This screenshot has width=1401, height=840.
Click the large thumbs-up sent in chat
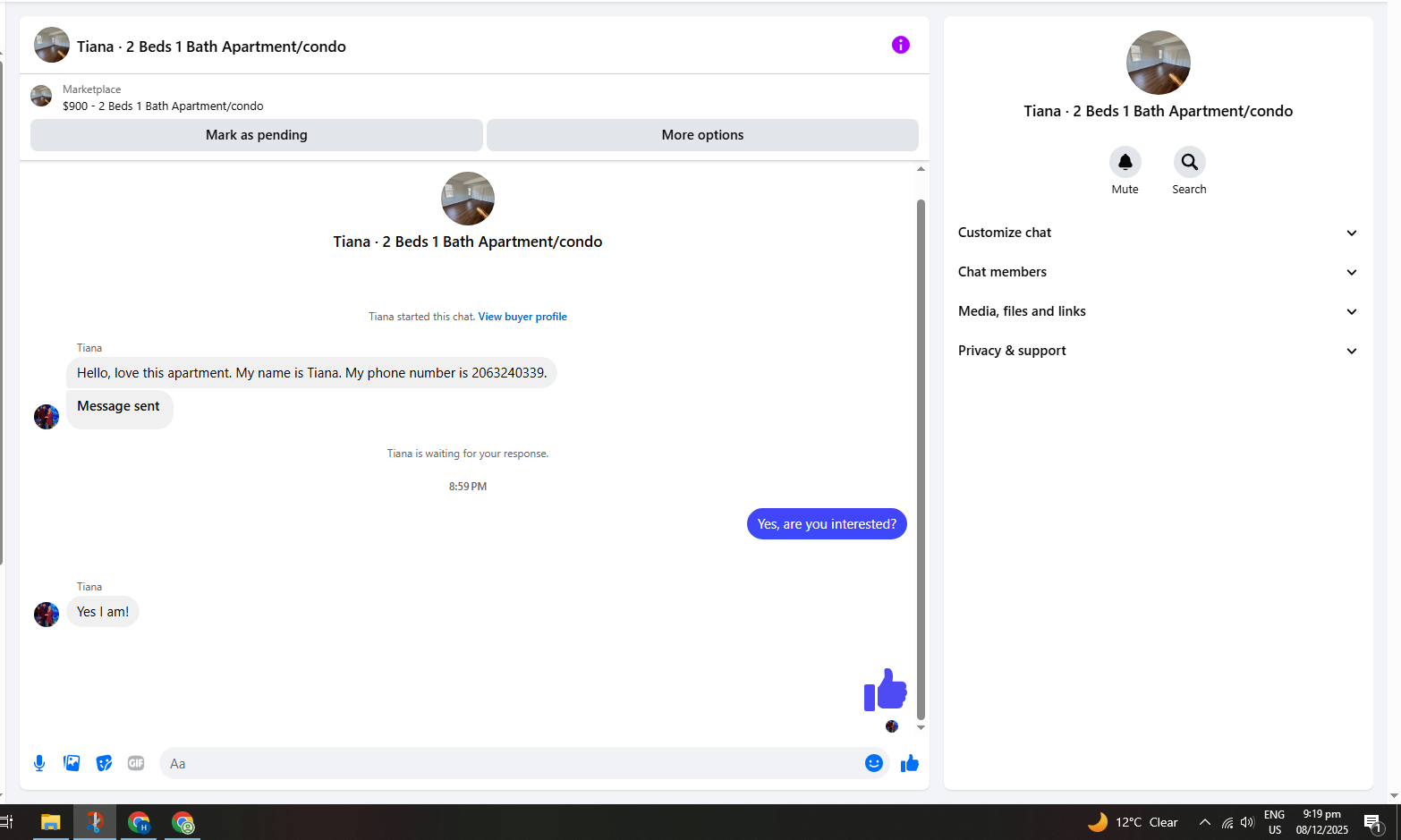pos(886,690)
